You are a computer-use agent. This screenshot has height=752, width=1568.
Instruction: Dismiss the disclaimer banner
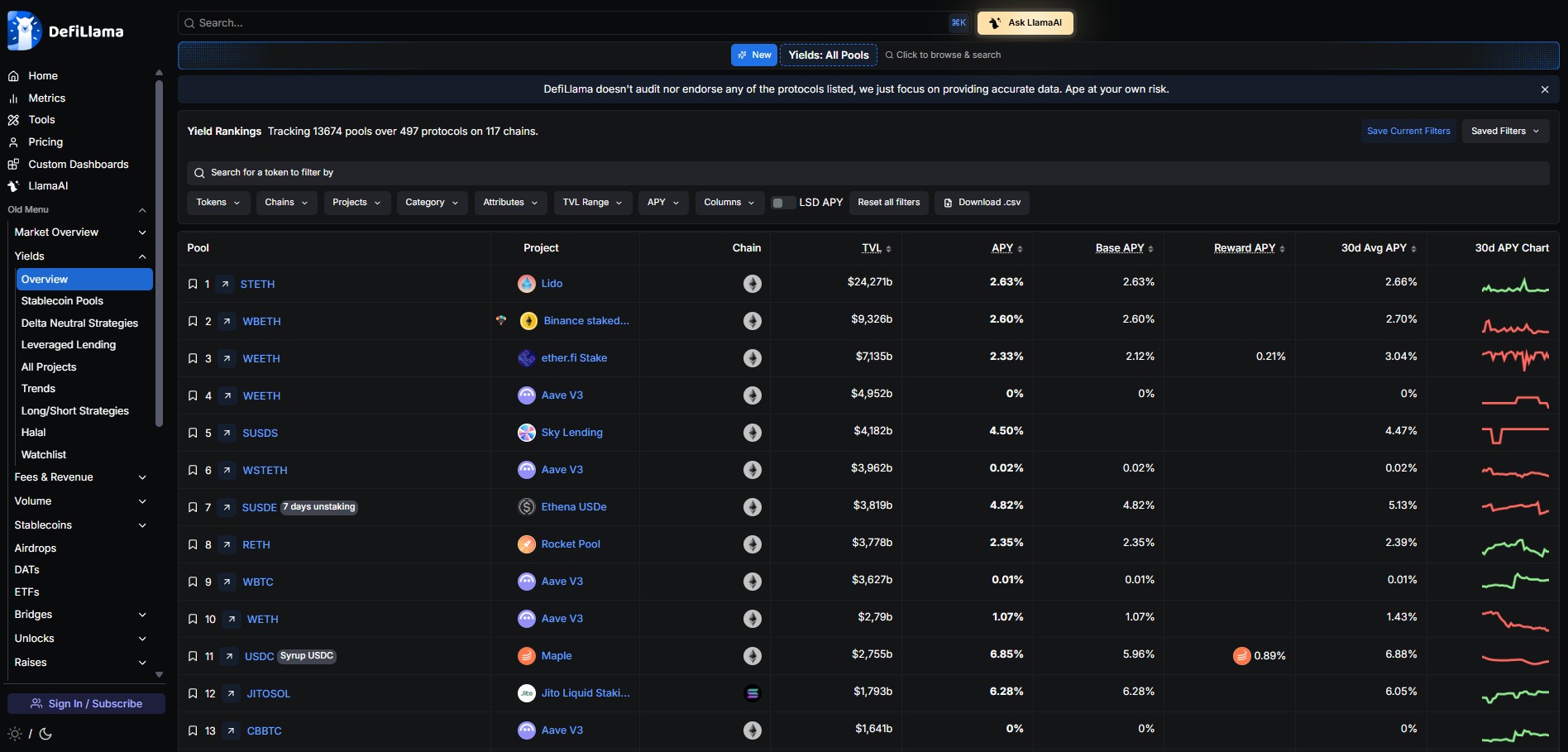pos(1544,89)
